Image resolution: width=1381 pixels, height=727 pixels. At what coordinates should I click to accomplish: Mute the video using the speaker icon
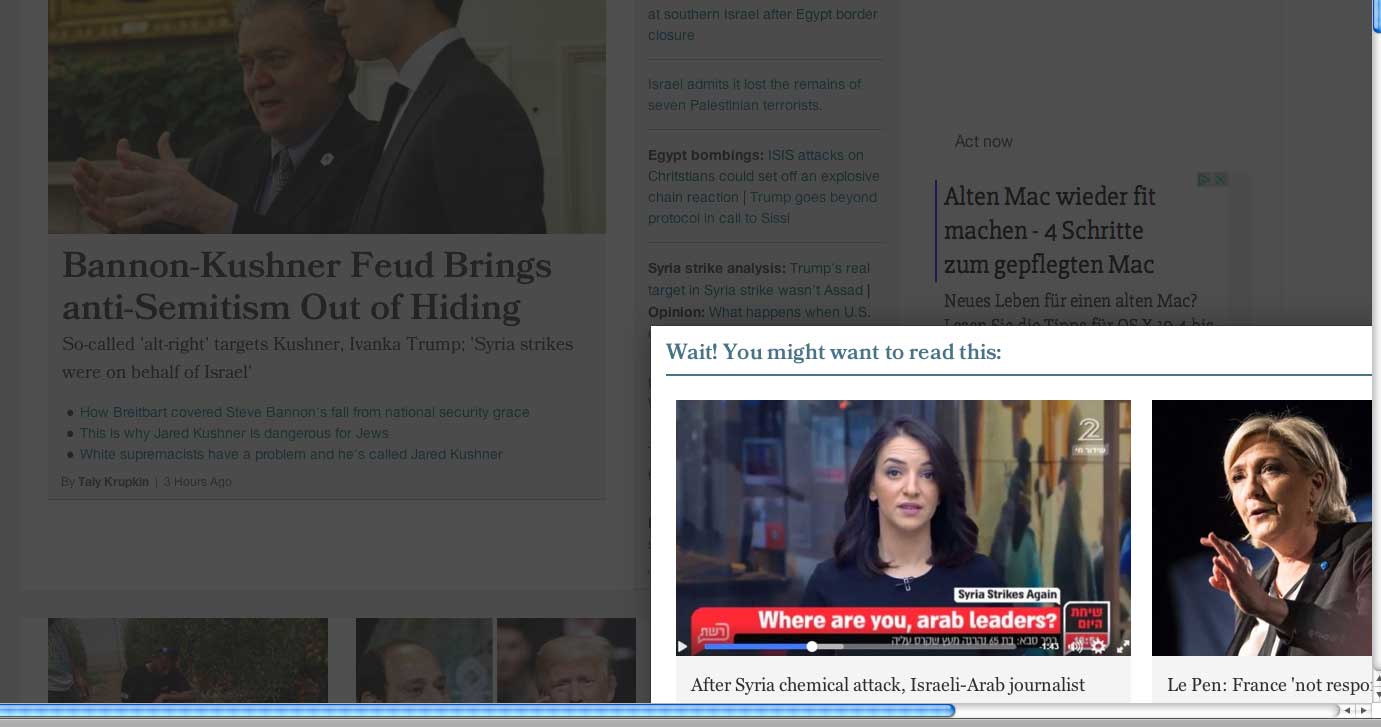(x=1076, y=646)
